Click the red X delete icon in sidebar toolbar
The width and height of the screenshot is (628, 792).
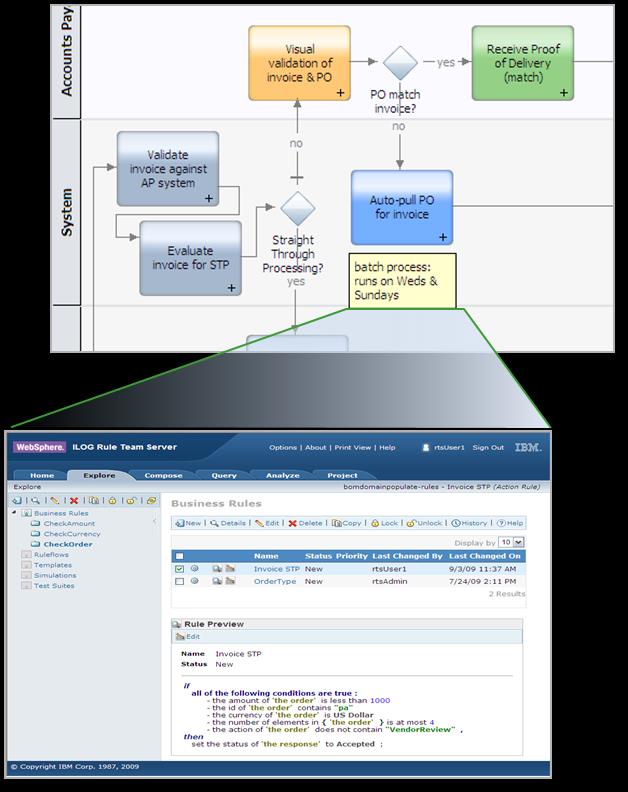[74, 501]
